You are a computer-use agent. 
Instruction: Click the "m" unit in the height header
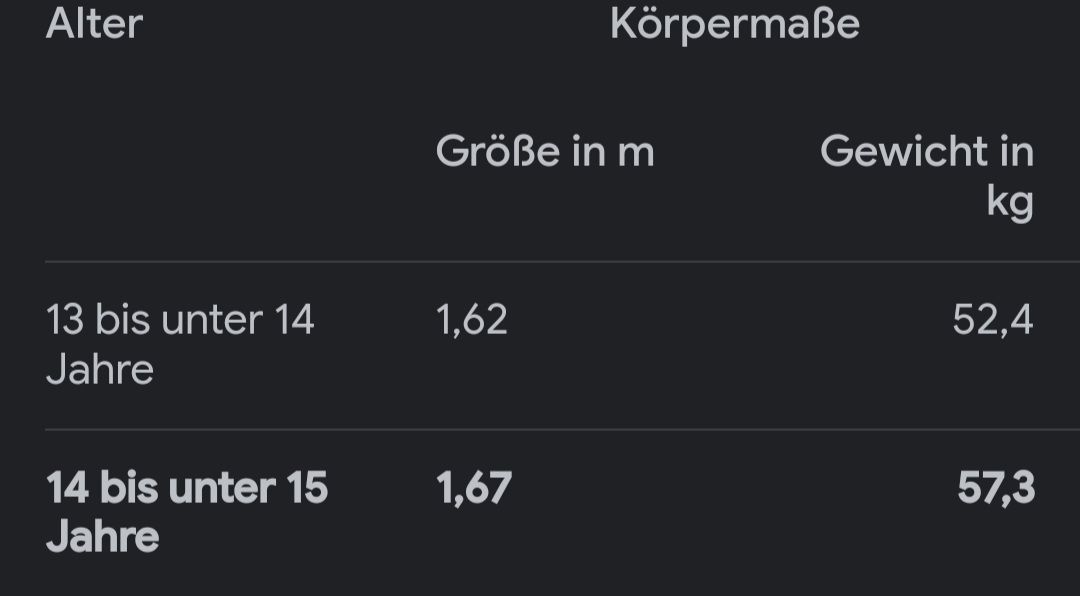pyautogui.click(x=635, y=152)
